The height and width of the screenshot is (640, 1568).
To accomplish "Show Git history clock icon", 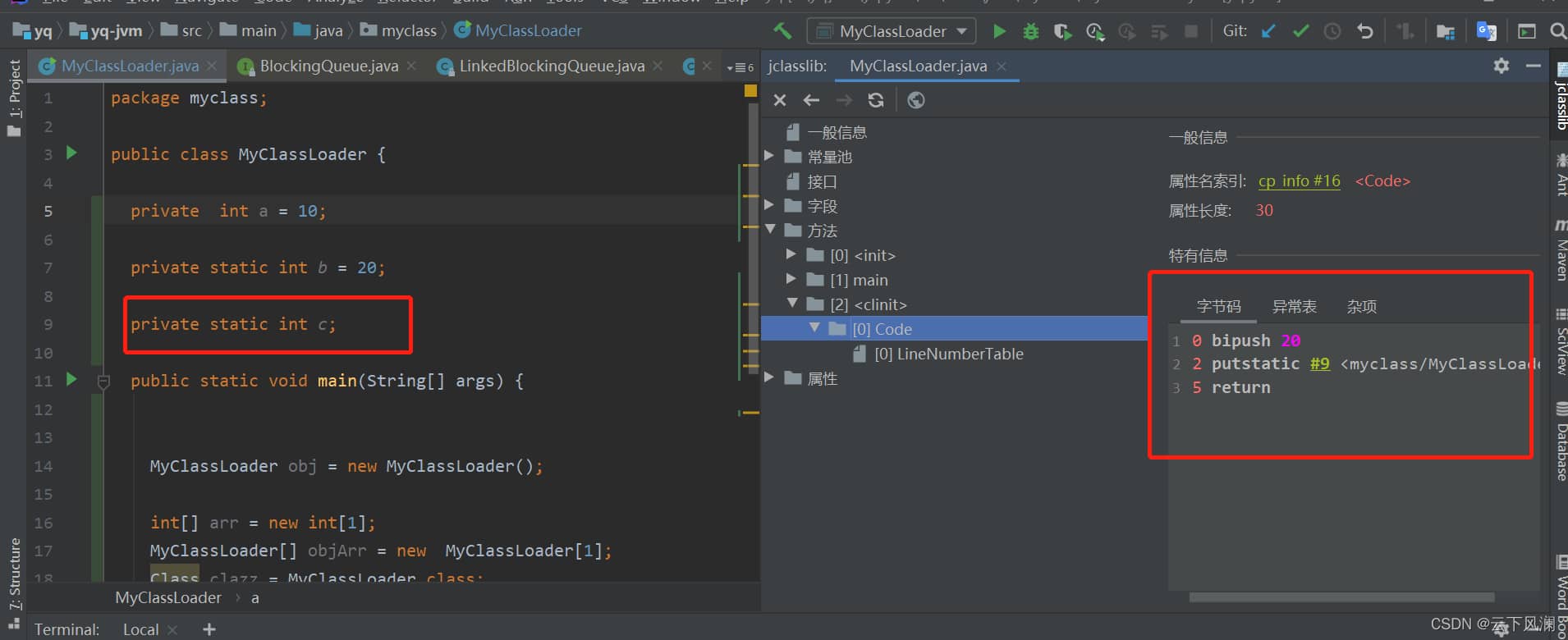I will tap(1332, 31).
